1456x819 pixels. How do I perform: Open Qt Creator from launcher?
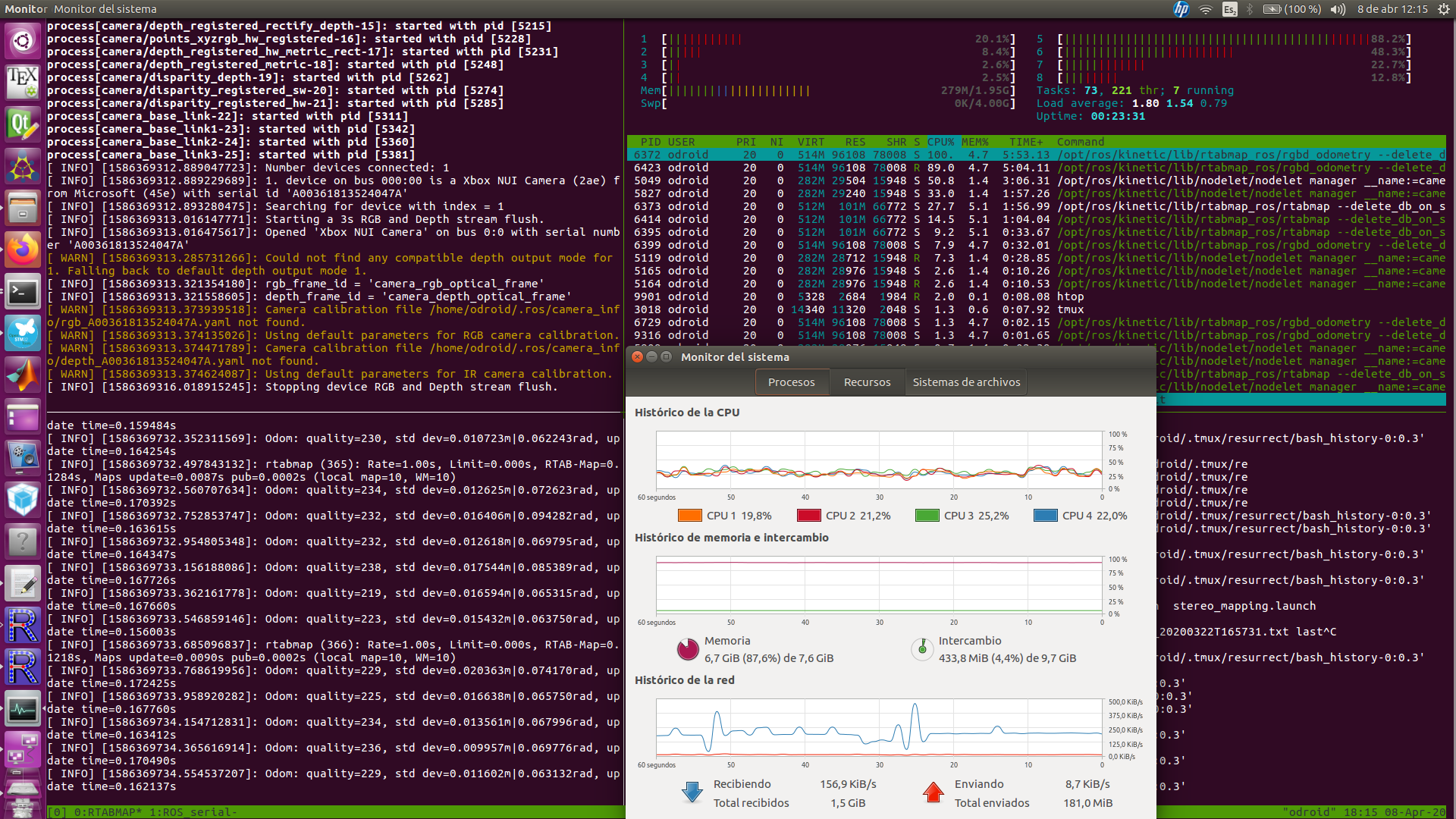coord(23,124)
